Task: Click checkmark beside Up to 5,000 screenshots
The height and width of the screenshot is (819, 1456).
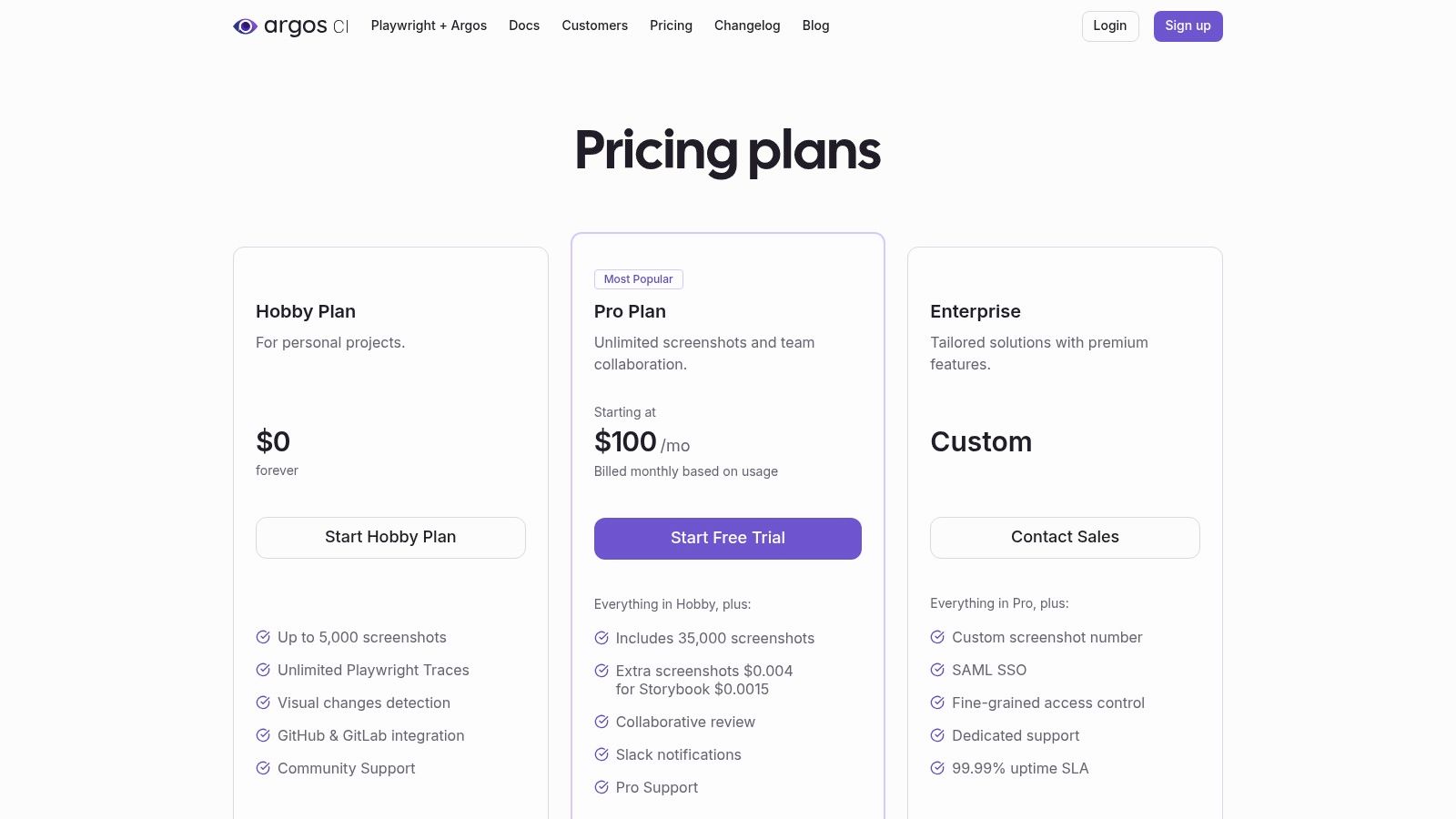Action: pyautogui.click(x=264, y=637)
